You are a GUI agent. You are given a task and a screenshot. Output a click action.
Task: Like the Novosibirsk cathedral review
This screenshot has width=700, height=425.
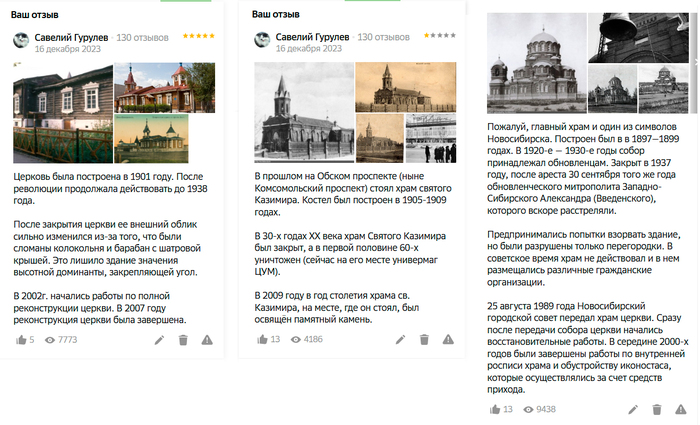495,409
